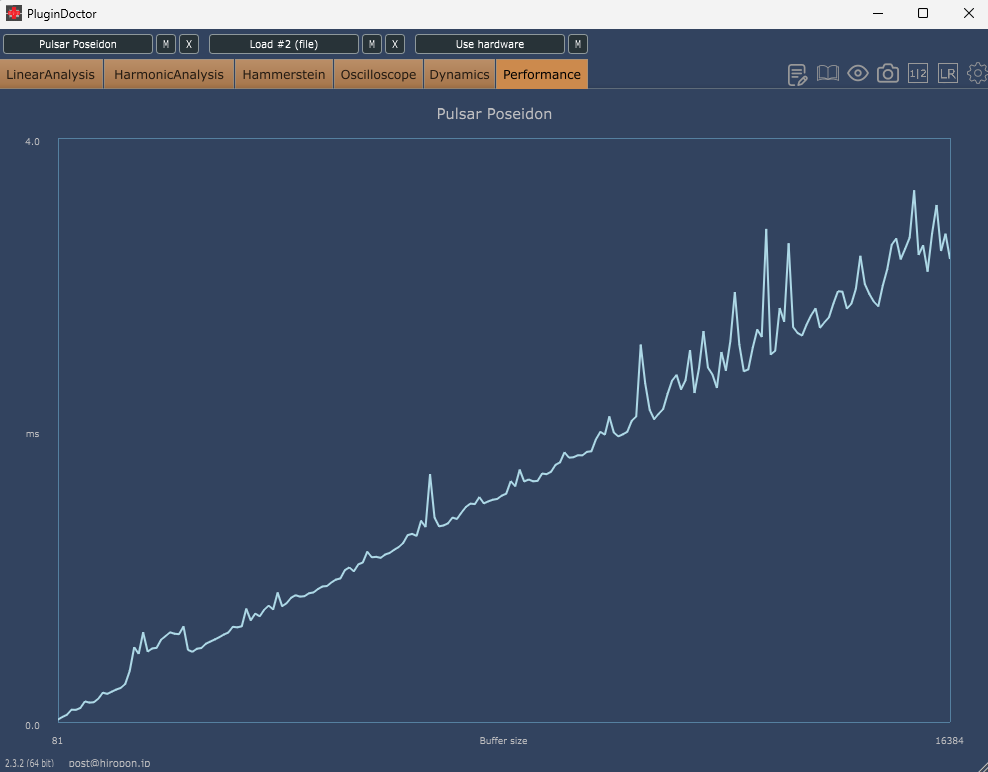Click Load #2 (file) button

click(284, 44)
